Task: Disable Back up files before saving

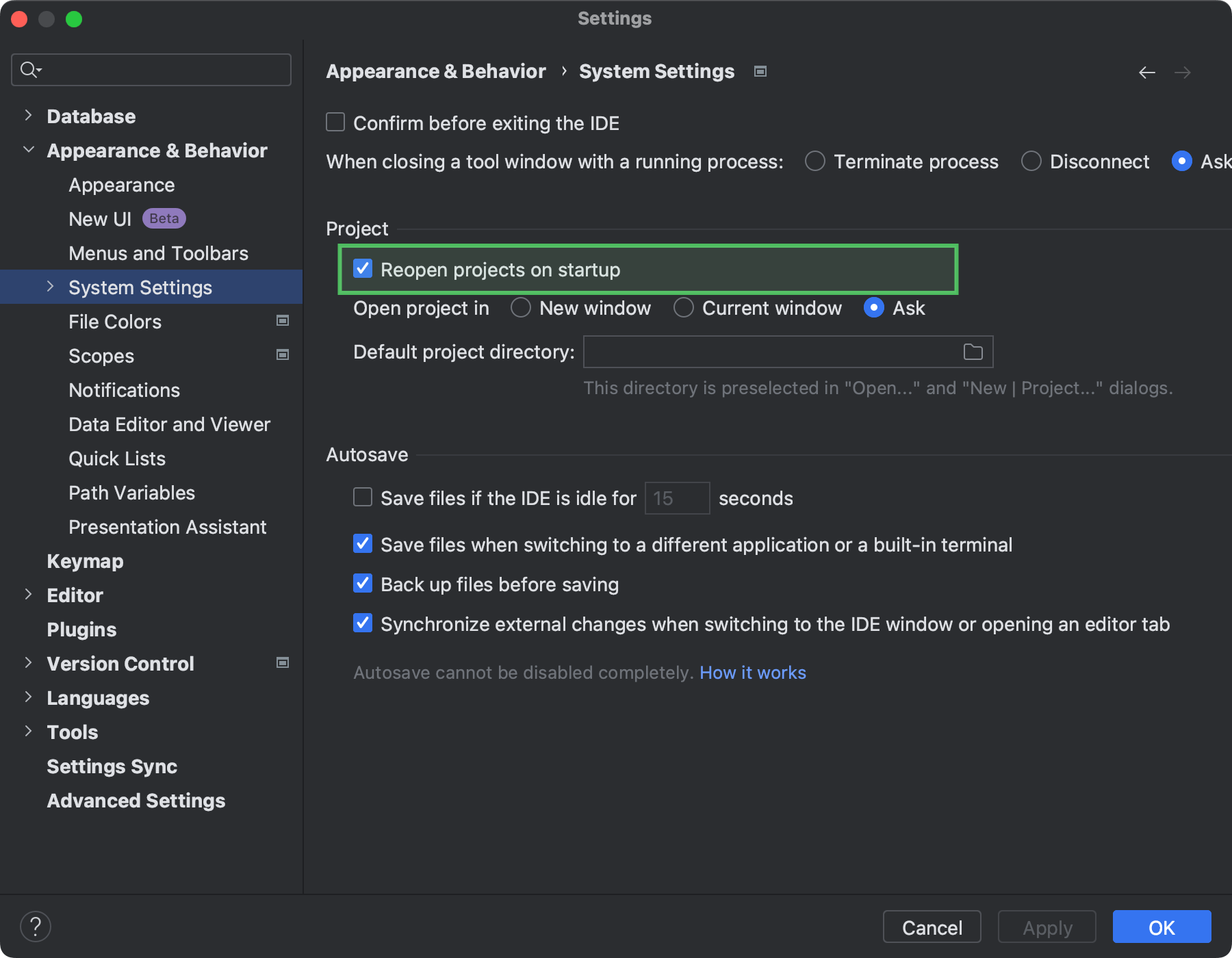Action: 362,583
